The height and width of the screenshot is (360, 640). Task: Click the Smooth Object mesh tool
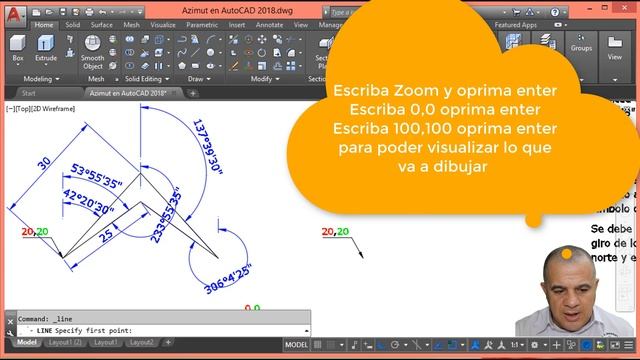(93, 52)
